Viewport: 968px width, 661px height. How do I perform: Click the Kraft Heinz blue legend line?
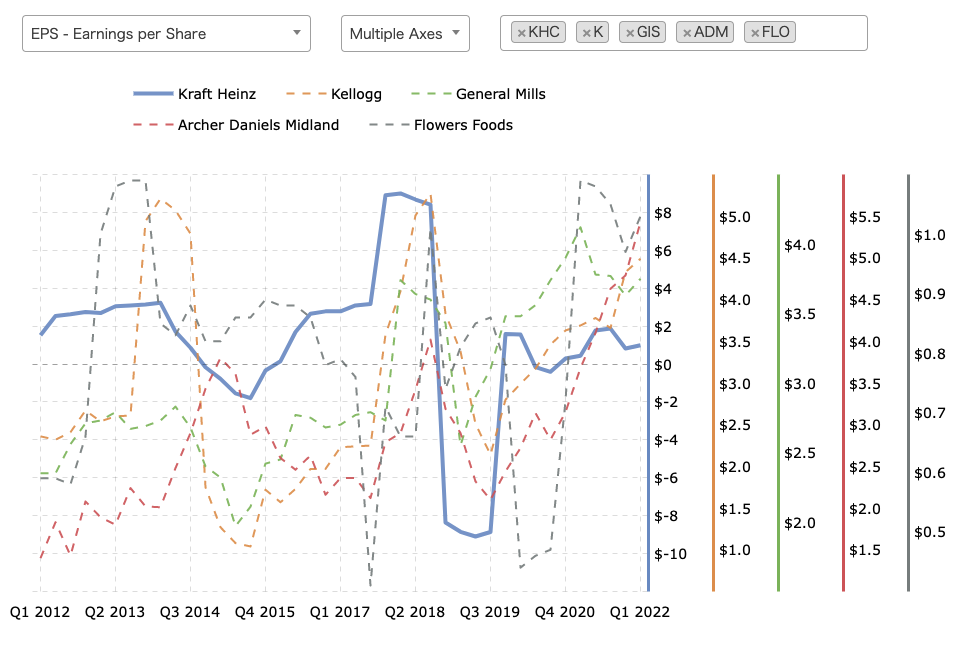(x=153, y=94)
